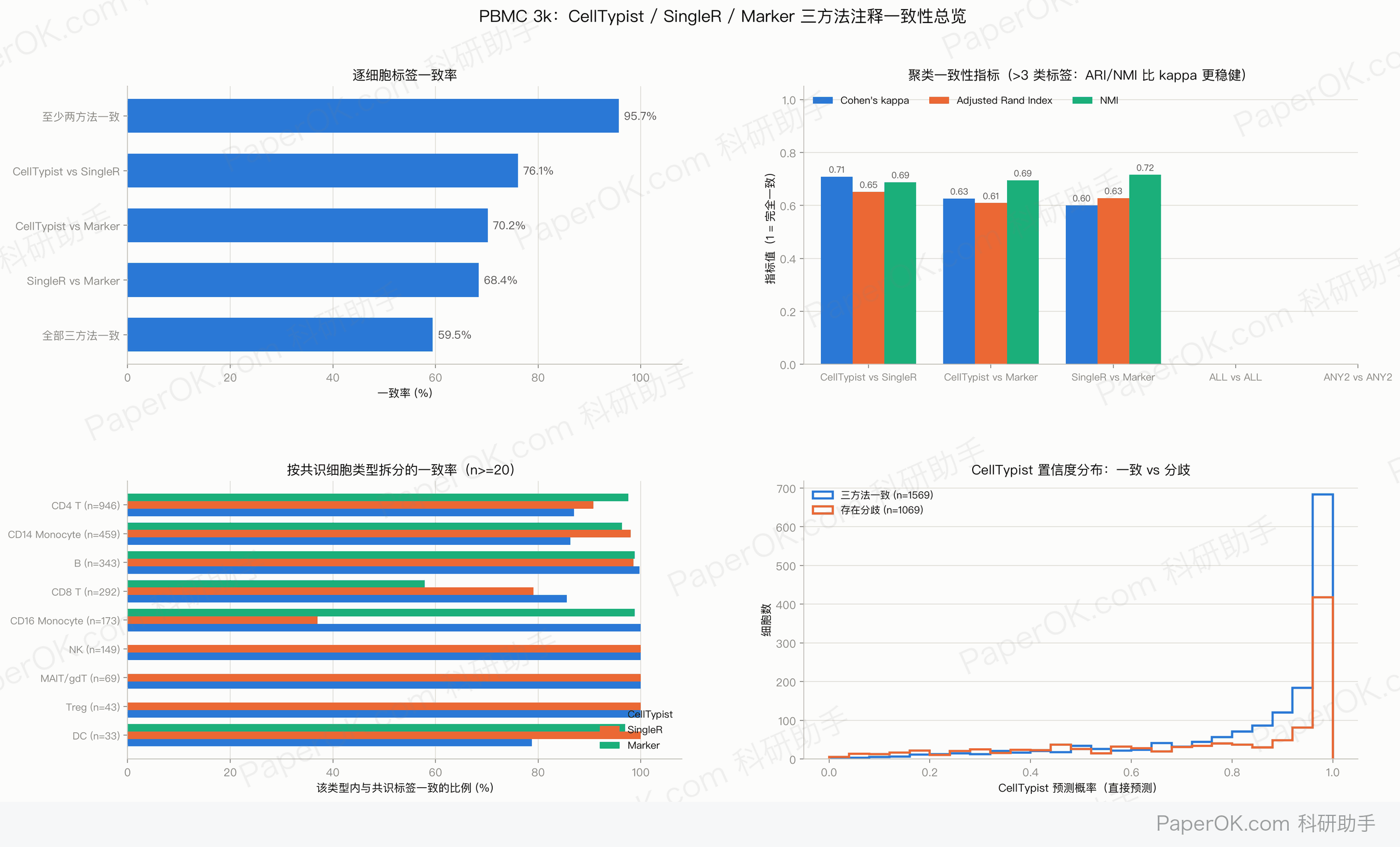
Task: Click the NMI green legend swatch
Action: (1082, 101)
